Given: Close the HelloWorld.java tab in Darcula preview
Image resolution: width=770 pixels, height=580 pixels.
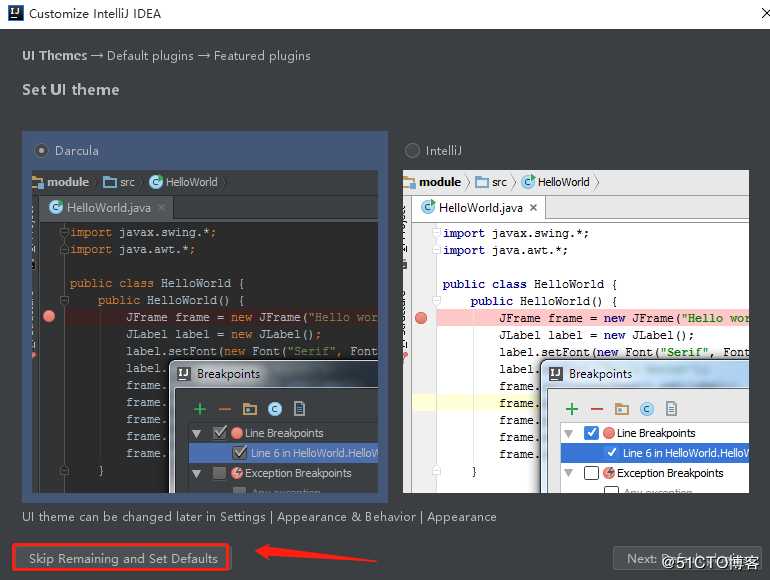Looking at the screenshot, I should [x=162, y=208].
